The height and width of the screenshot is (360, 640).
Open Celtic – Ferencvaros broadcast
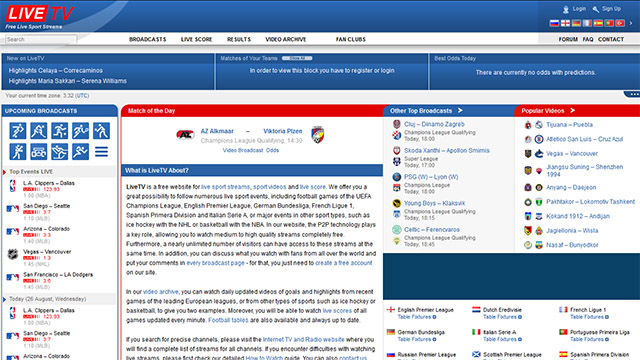(432, 230)
